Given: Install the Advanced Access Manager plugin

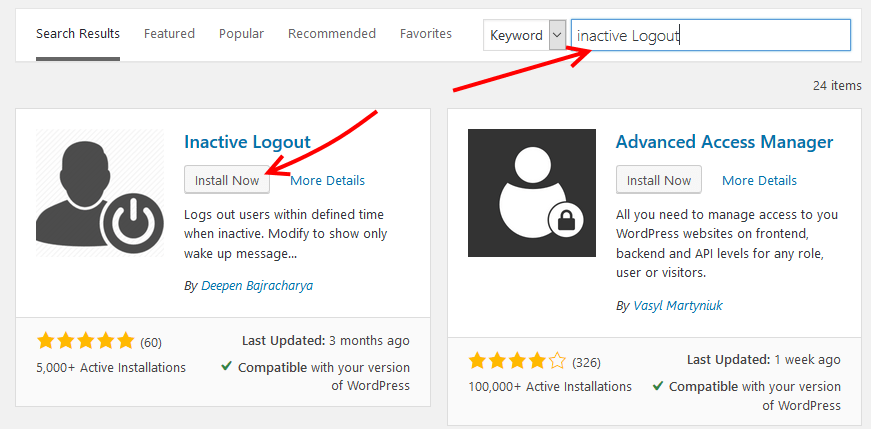Looking at the screenshot, I should click(x=659, y=180).
